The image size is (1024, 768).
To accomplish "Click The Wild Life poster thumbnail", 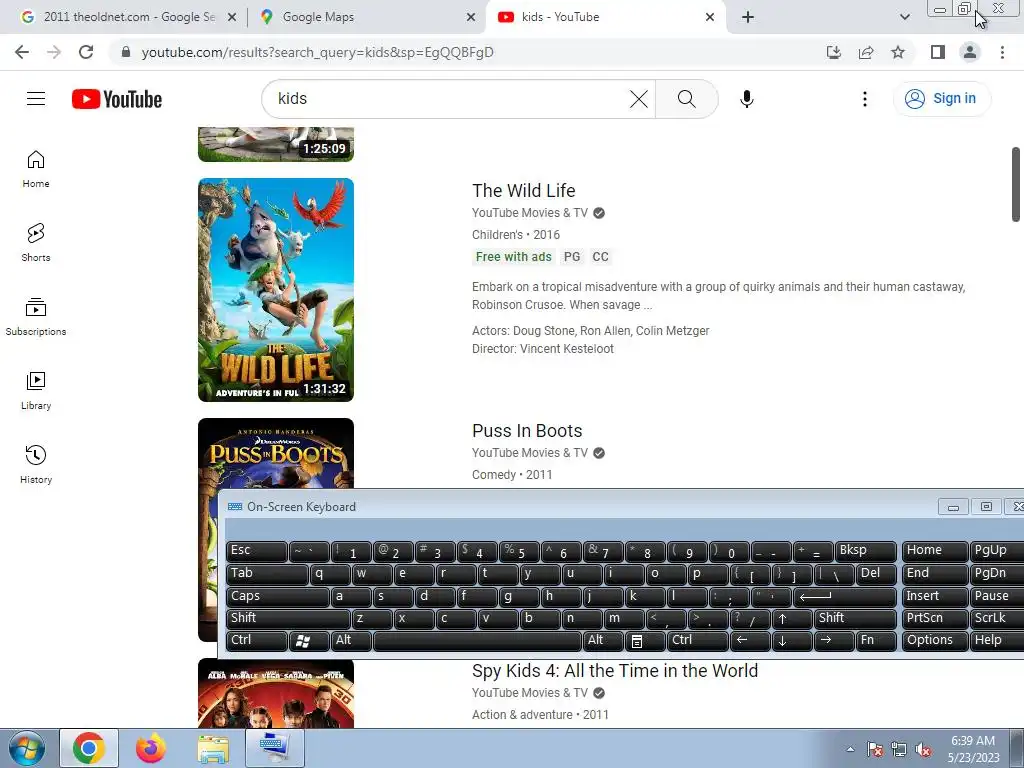I will coord(276,290).
